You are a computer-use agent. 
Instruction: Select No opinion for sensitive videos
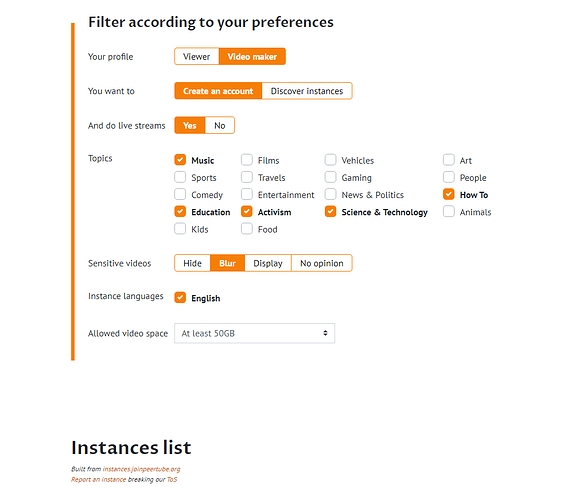tap(322, 263)
